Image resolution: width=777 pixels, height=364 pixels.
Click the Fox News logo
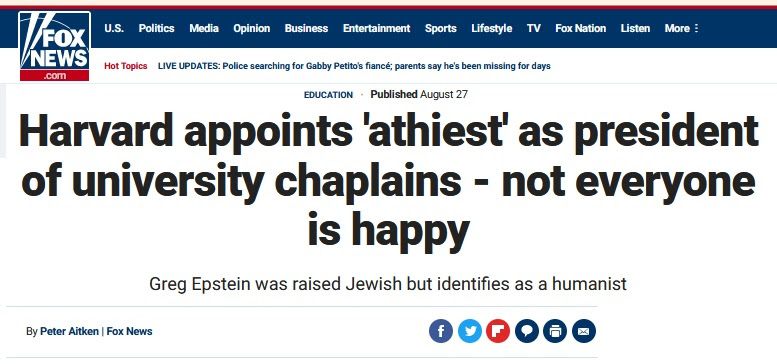pos(55,46)
